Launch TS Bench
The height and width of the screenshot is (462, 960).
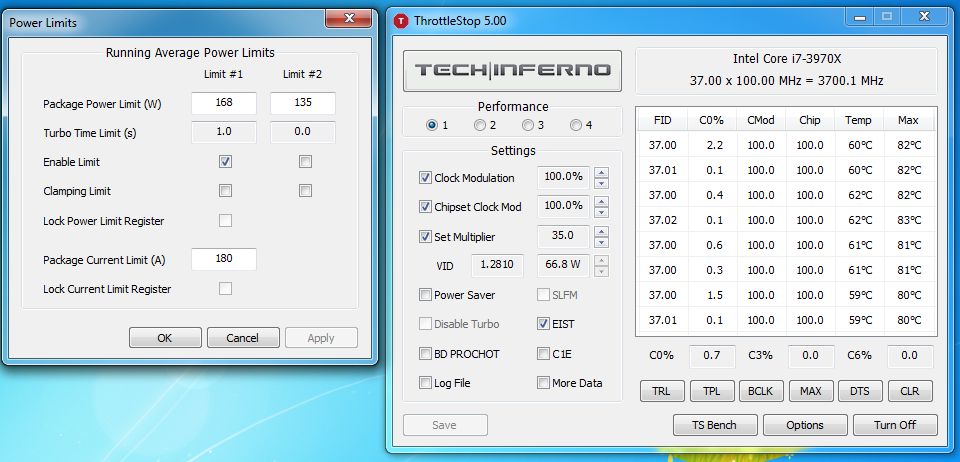(x=715, y=425)
